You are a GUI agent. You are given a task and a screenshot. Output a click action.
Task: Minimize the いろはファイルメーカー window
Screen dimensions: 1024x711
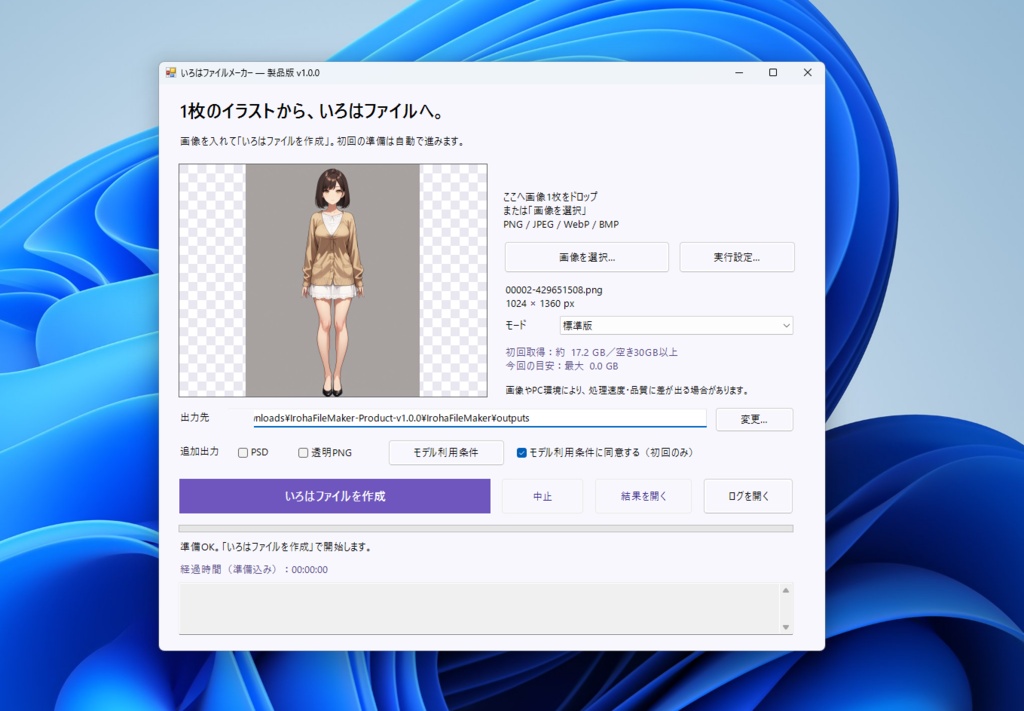click(x=739, y=72)
